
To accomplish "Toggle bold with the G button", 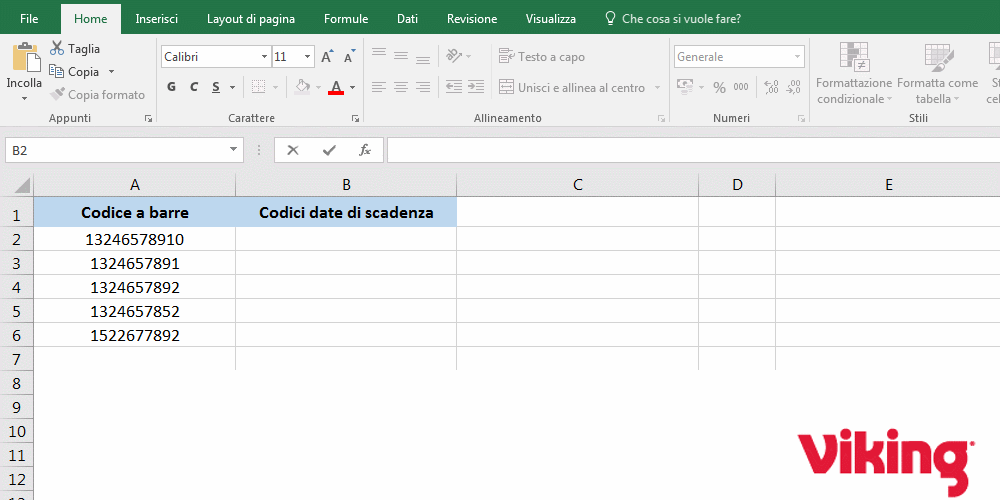I will tap(171, 88).
